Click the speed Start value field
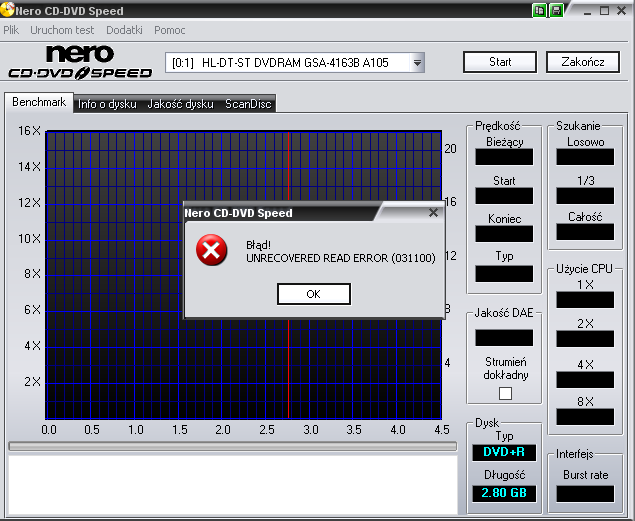 coord(504,196)
